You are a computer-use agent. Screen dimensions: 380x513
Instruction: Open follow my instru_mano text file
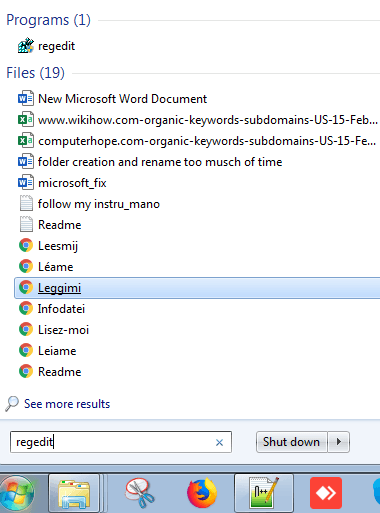point(99,204)
